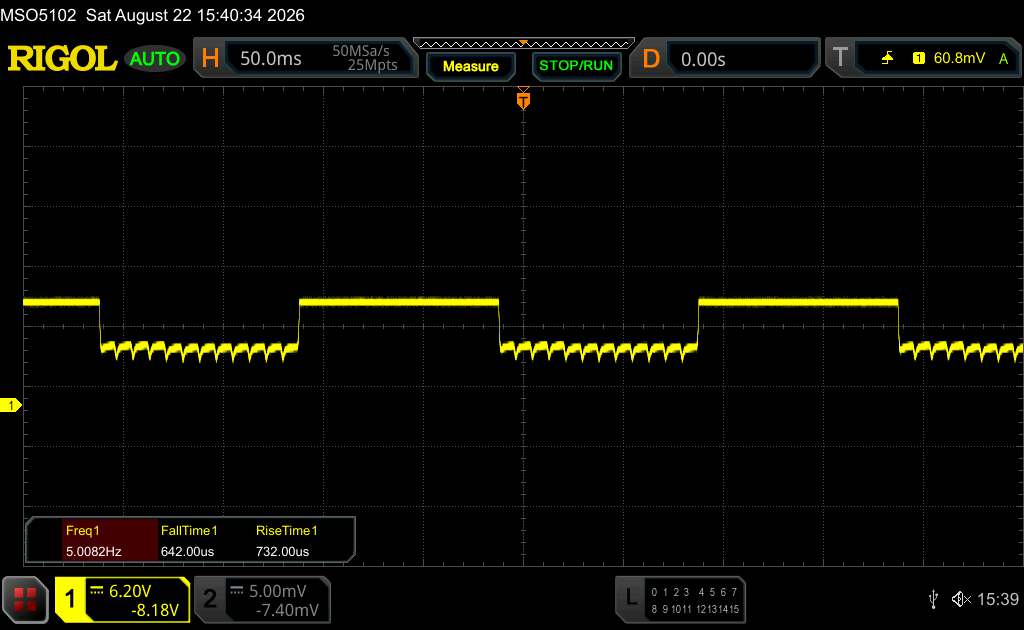
Task: Click the 642.00us fall time value
Action: click(x=187, y=552)
